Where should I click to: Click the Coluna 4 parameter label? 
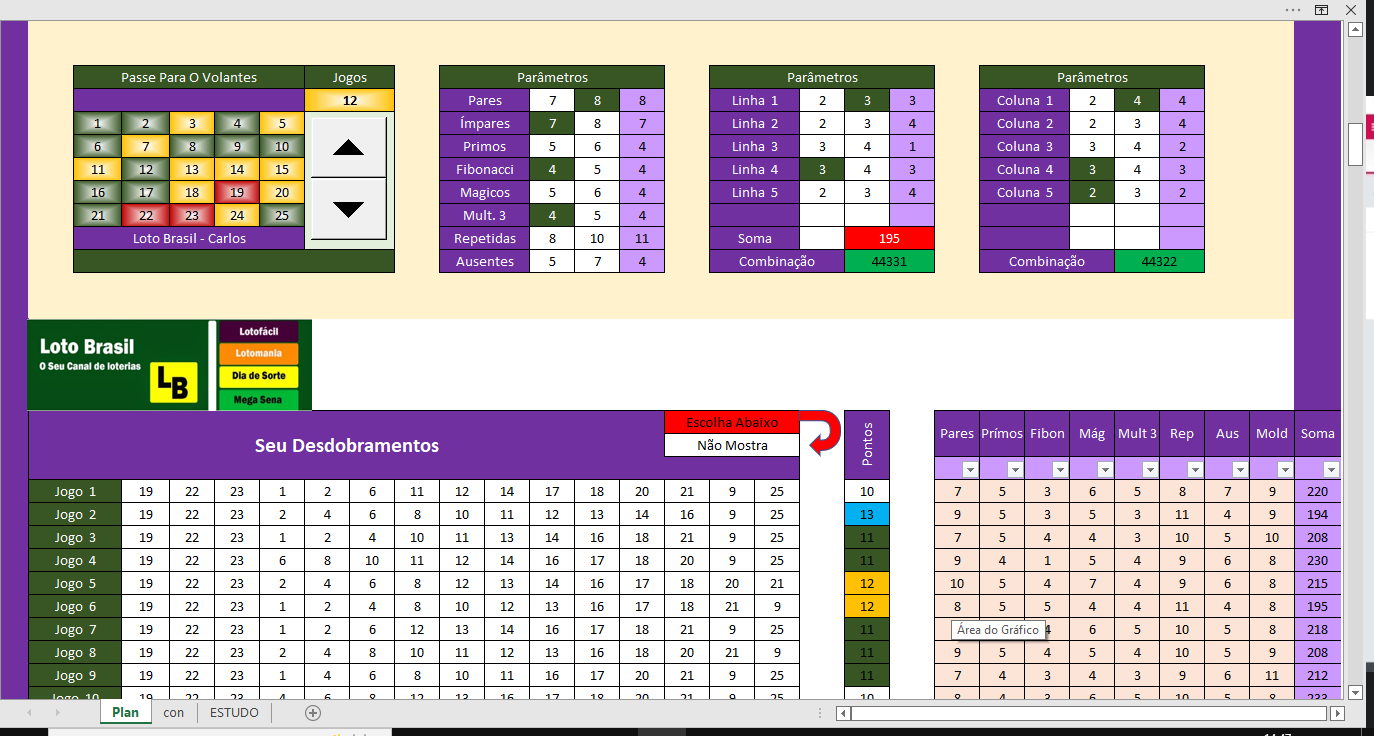[1024, 170]
